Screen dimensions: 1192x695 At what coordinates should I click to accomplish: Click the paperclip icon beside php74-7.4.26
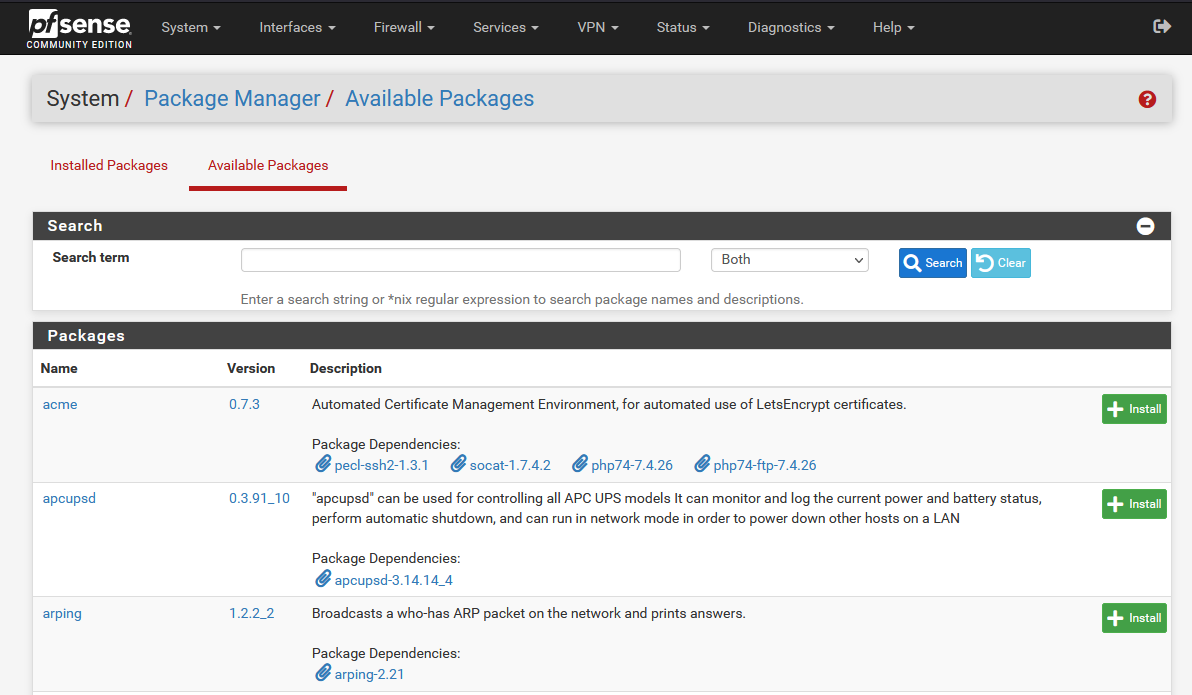pyautogui.click(x=580, y=463)
